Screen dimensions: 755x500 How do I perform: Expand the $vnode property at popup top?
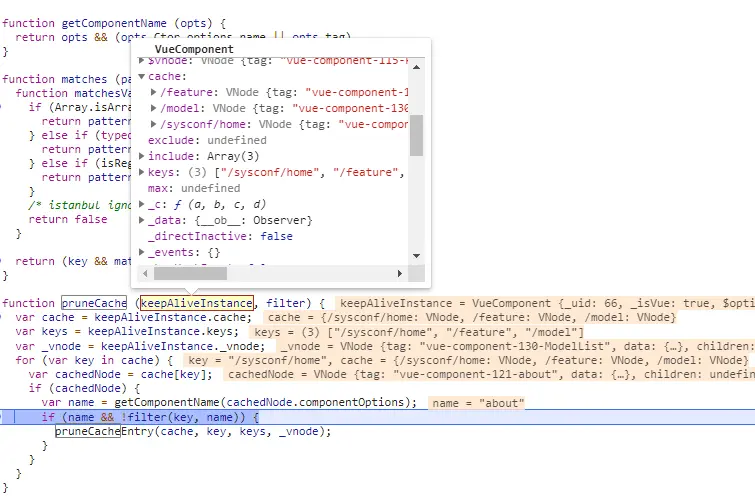[142, 61]
